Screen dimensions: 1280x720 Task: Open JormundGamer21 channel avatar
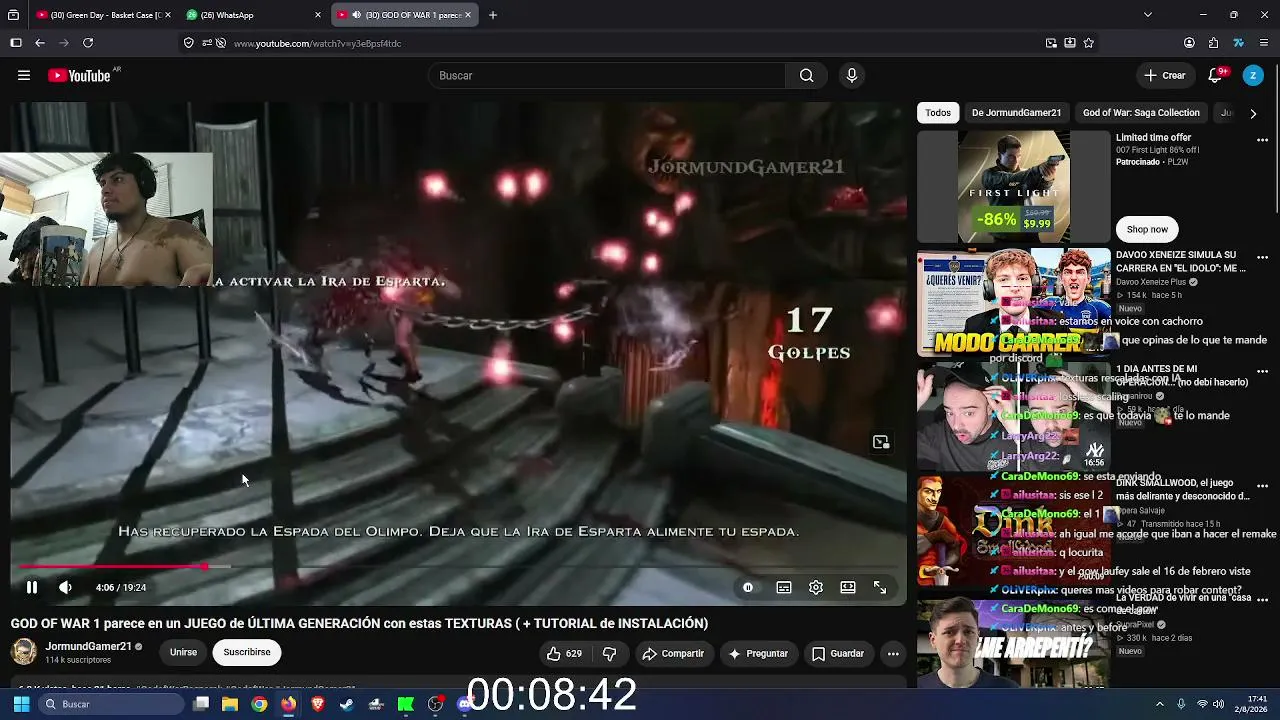24,652
